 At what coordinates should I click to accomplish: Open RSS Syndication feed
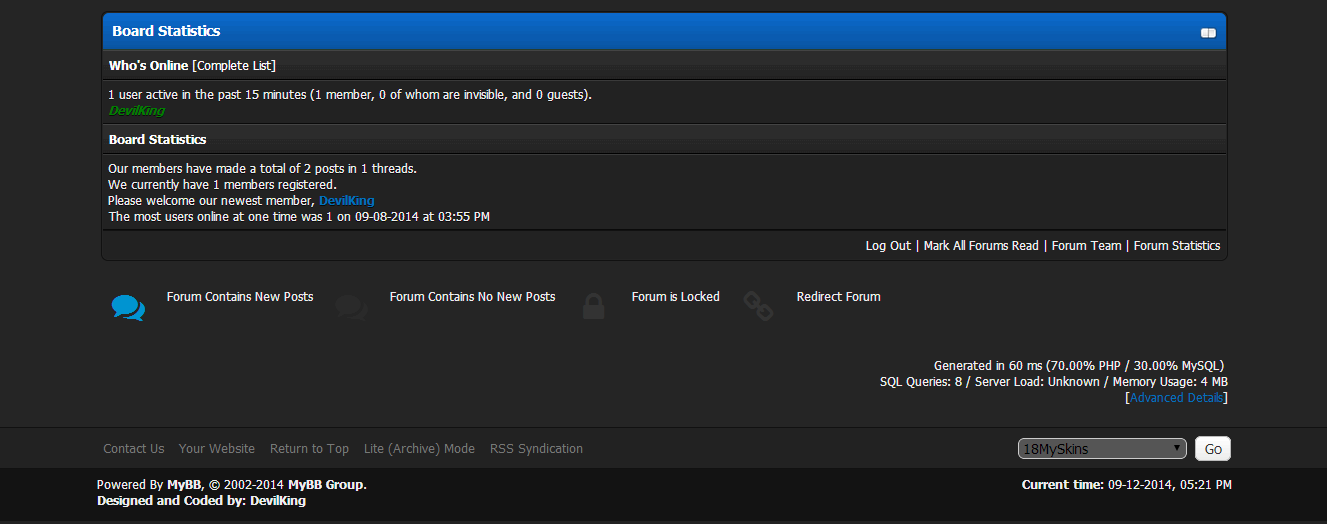click(x=536, y=449)
